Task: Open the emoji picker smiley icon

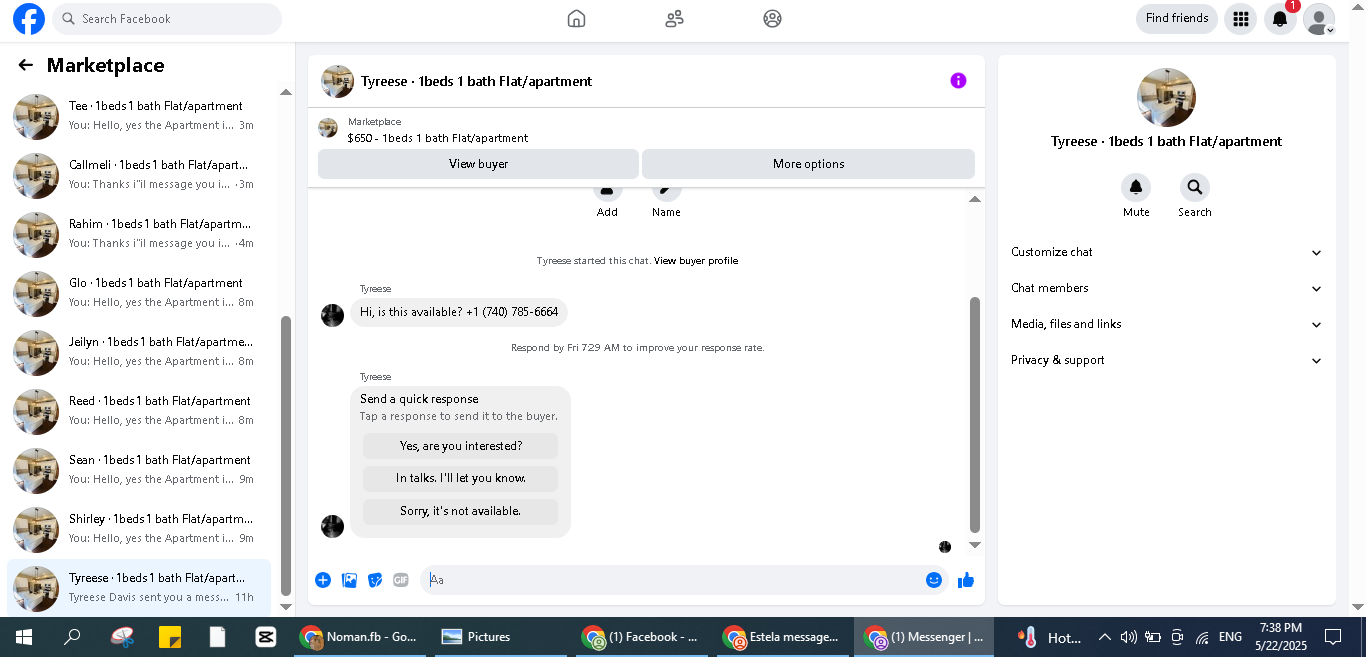Action: point(934,580)
